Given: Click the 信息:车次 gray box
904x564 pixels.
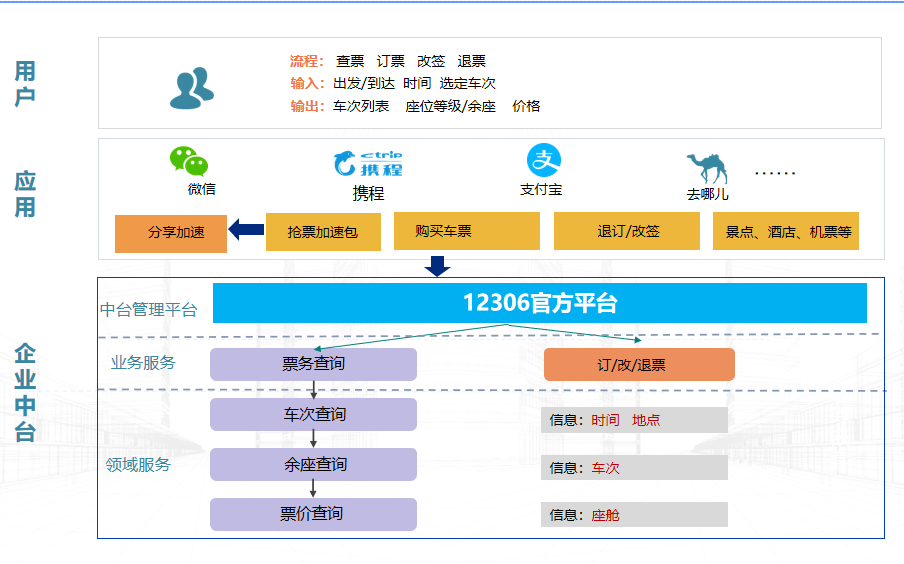Looking at the screenshot, I should pos(634,468).
